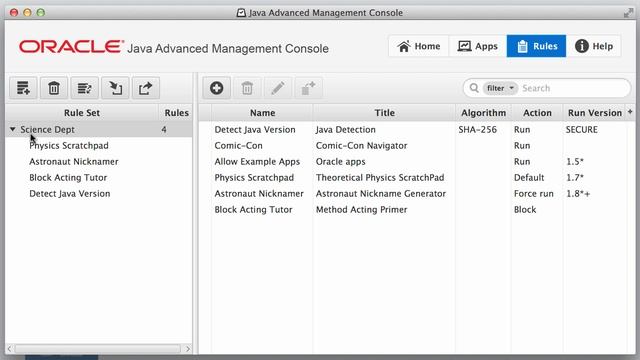The image size is (640, 360).
Task: Click the 1.5* run version cell
Action: point(575,161)
